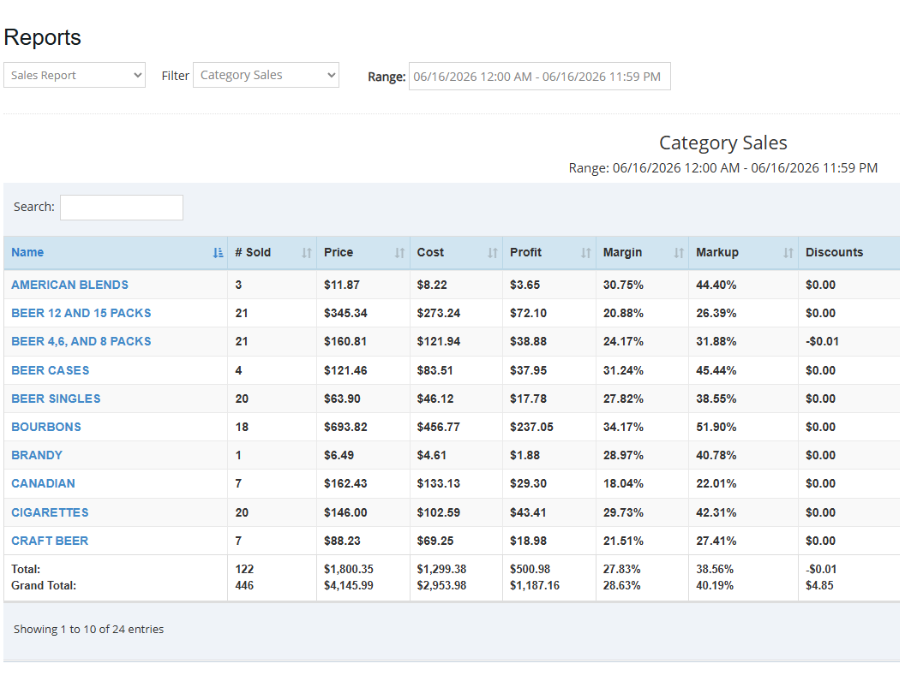The height and width of the screenshot is (675, 900).
Task: Click the Category Sales report title
Action: coord(723,142)
